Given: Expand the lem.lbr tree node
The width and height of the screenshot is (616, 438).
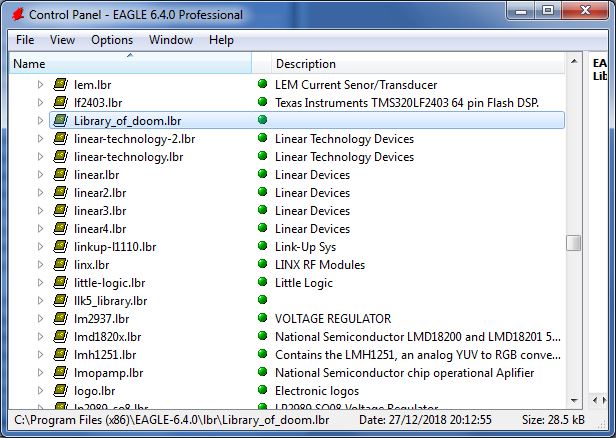Looking at the screenshot, I should [40, 84].
